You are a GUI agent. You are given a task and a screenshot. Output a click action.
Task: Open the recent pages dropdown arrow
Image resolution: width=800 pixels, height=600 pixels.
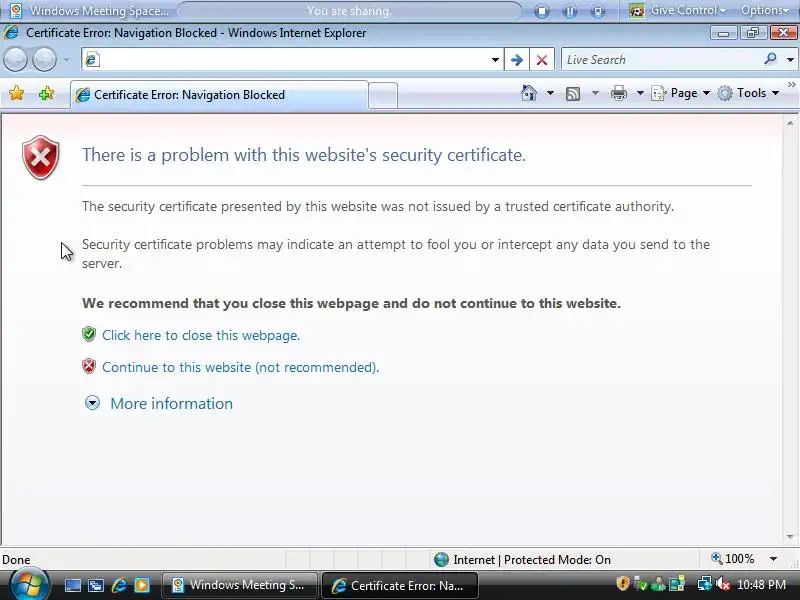point(67,60)
